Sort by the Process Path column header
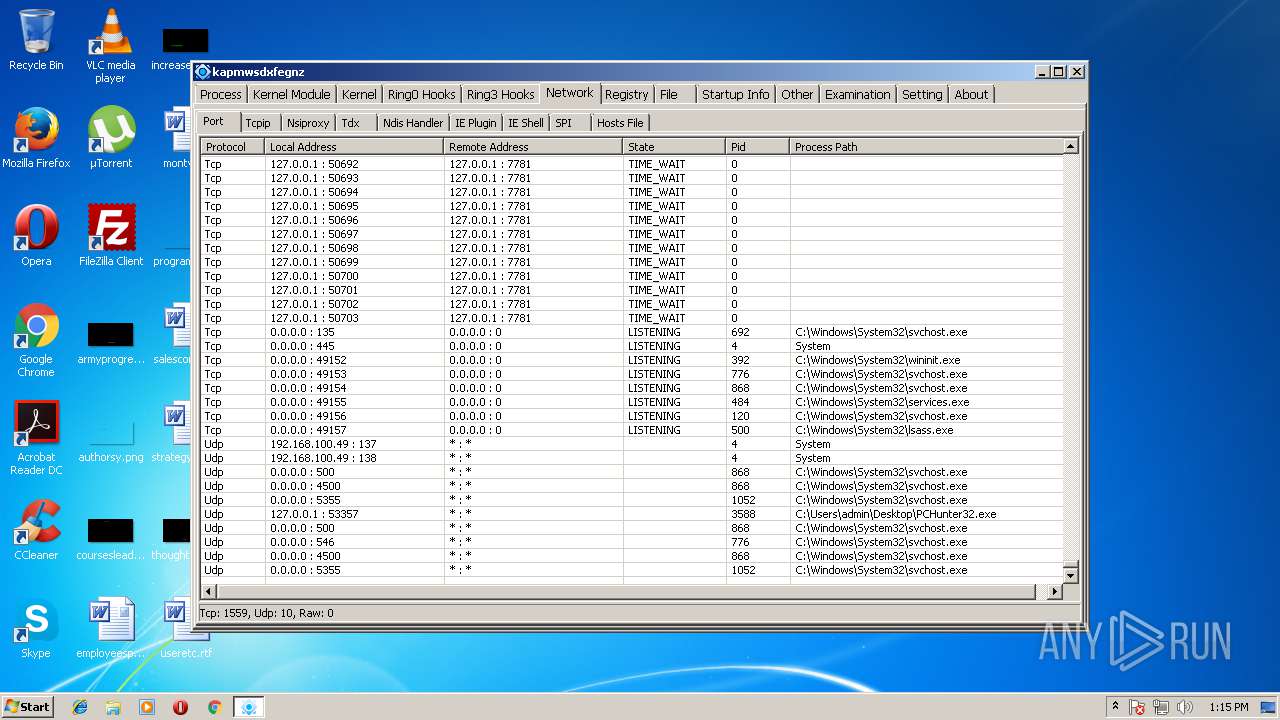The image size is (1280, 720). tap(926, 147)
